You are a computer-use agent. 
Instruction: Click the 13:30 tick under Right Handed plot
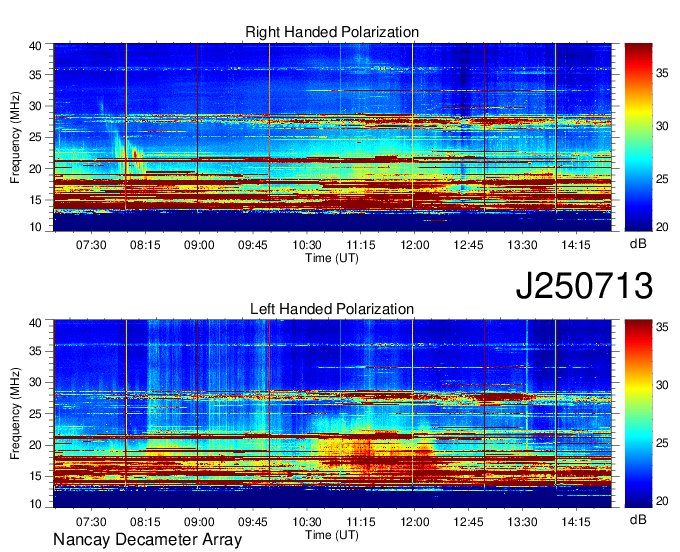tap(522, 245)
